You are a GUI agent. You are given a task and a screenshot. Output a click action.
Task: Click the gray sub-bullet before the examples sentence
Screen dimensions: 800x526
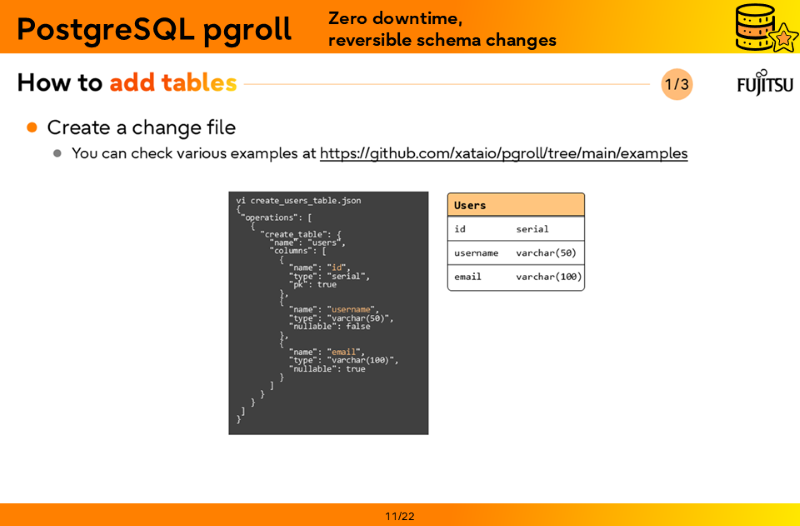58,153
